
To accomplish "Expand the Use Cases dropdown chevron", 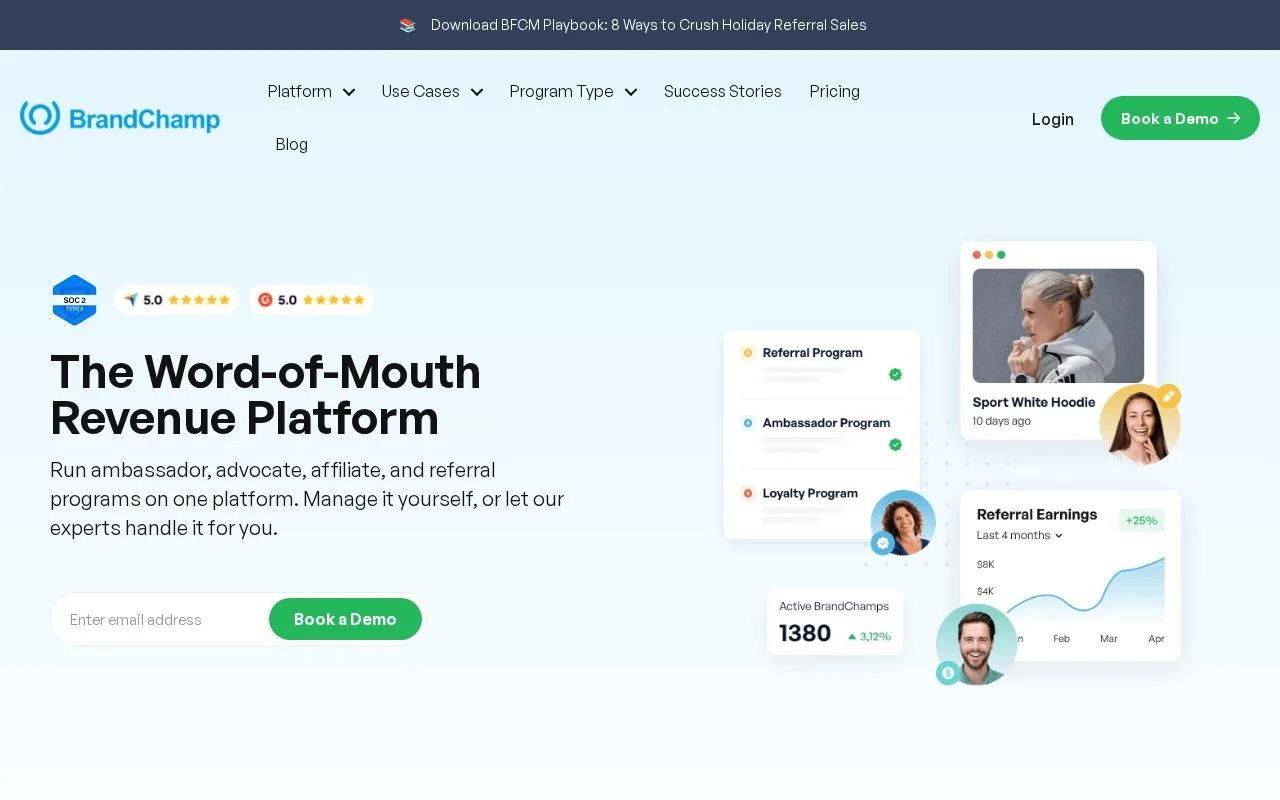I will (477, 92).
